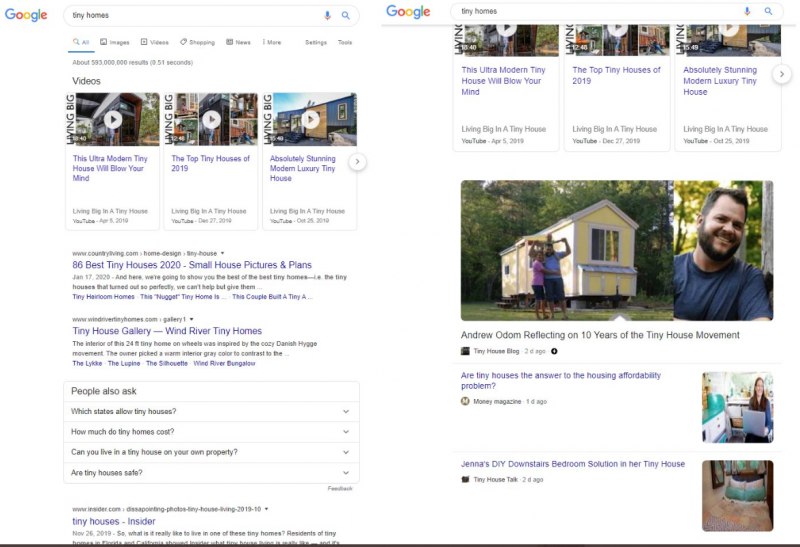
Task: Click the Feedback link below People also ask
Action: (340, 488)
